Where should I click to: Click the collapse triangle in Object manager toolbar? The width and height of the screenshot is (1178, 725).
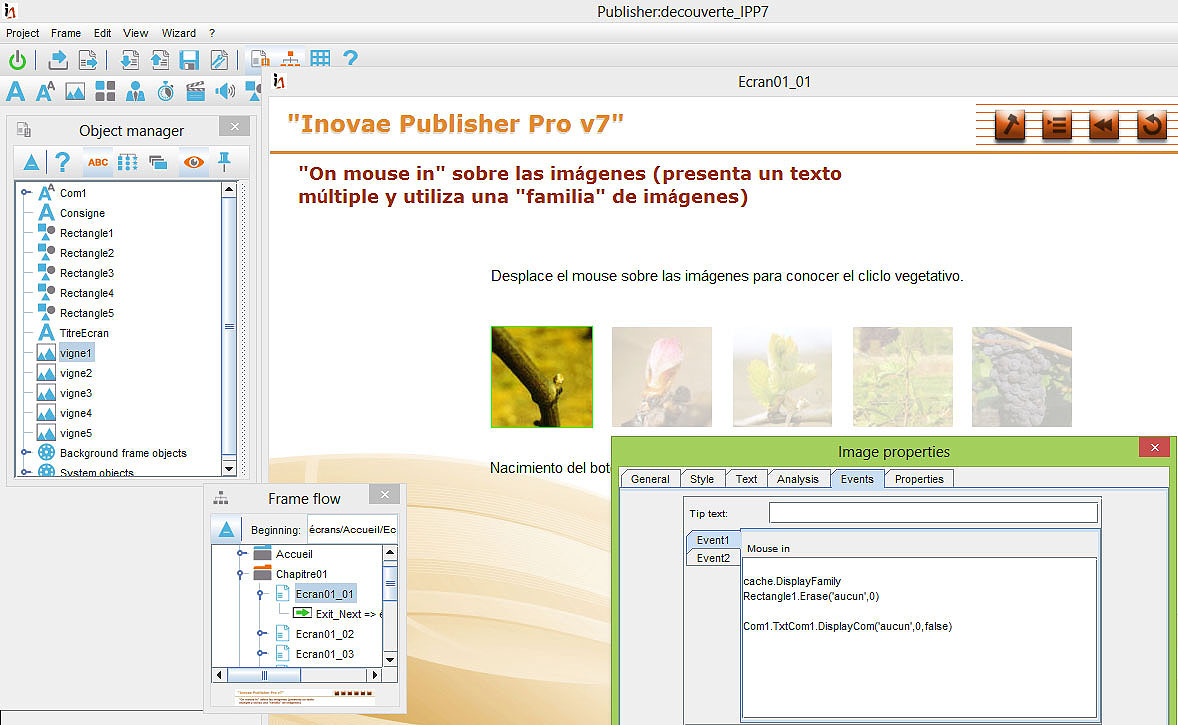point(31,162)
